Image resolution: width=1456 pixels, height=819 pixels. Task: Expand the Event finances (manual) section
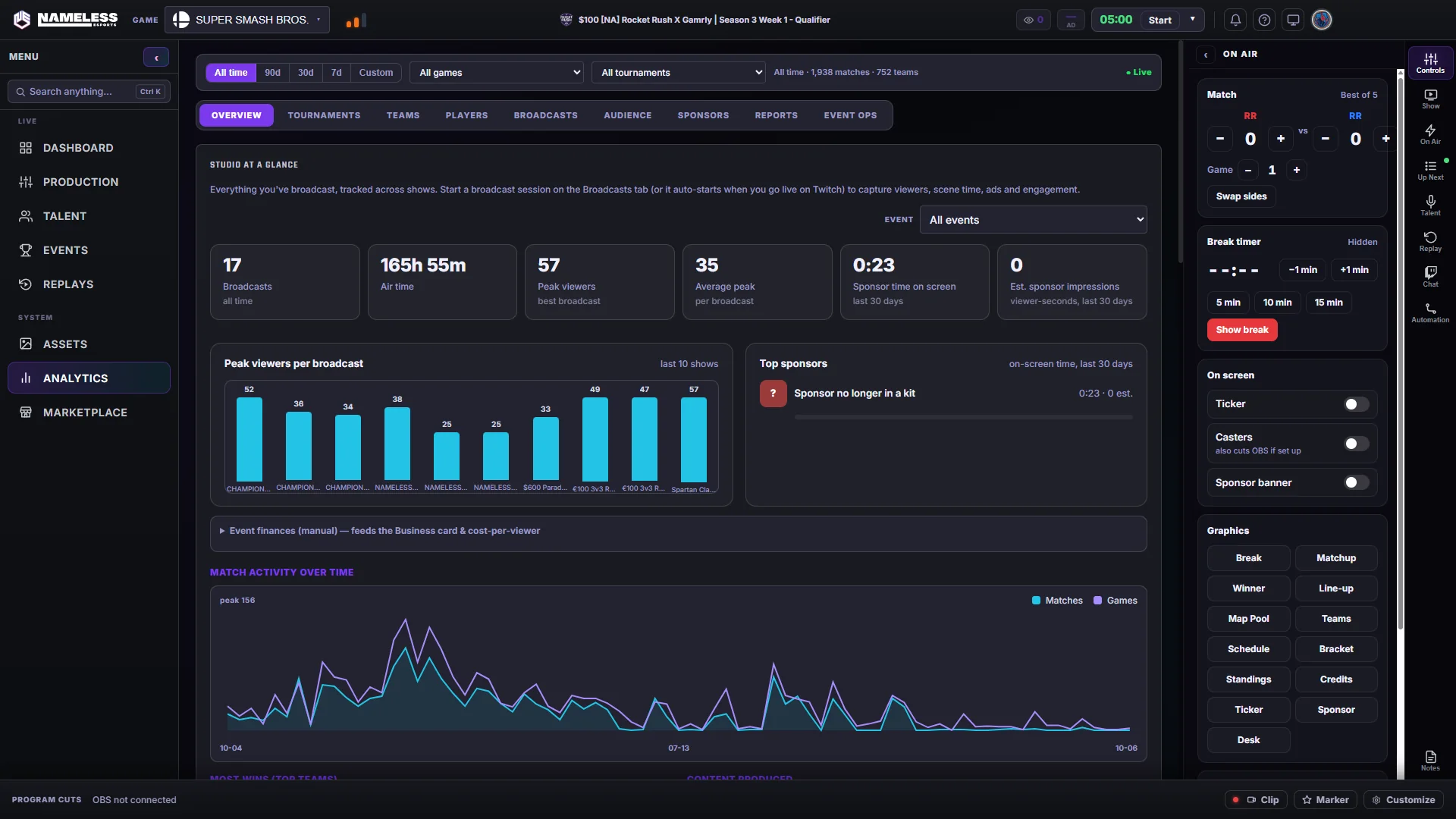point(678,531)
